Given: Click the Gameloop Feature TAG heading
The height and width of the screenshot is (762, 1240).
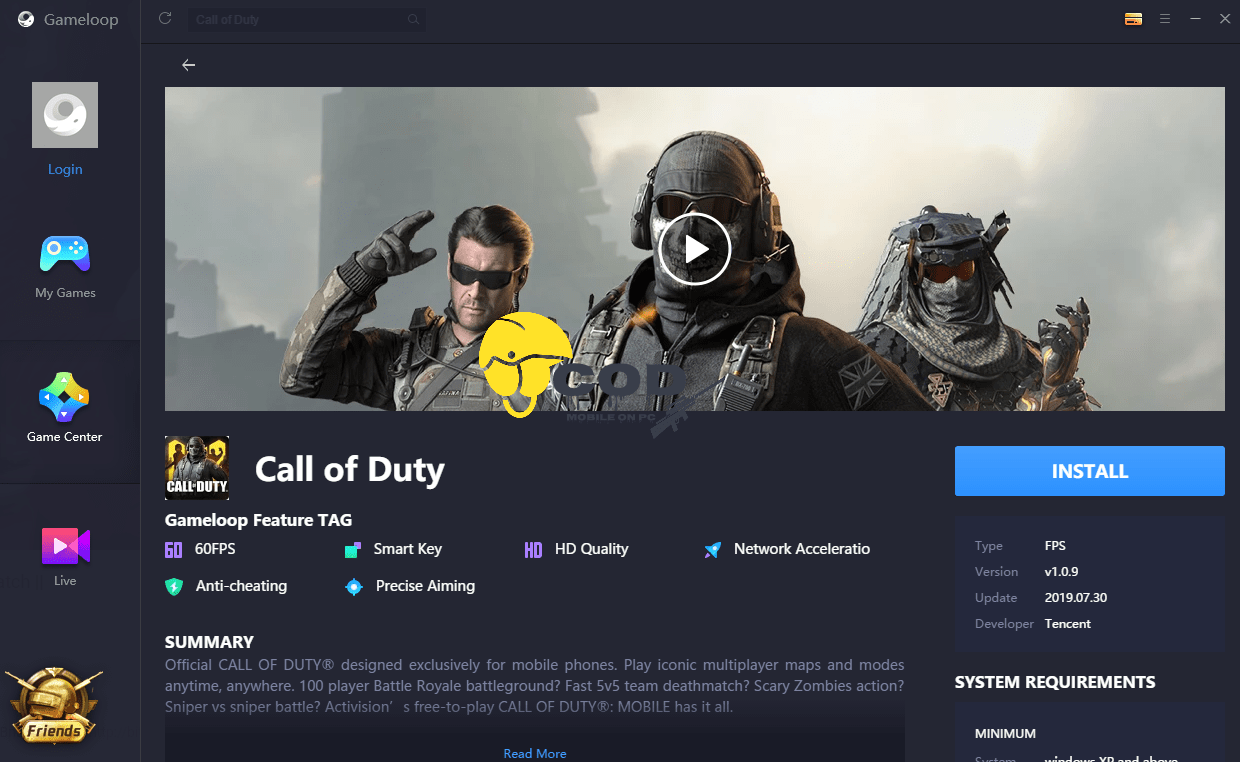Looking at the screenshot, I should [258, 520].
